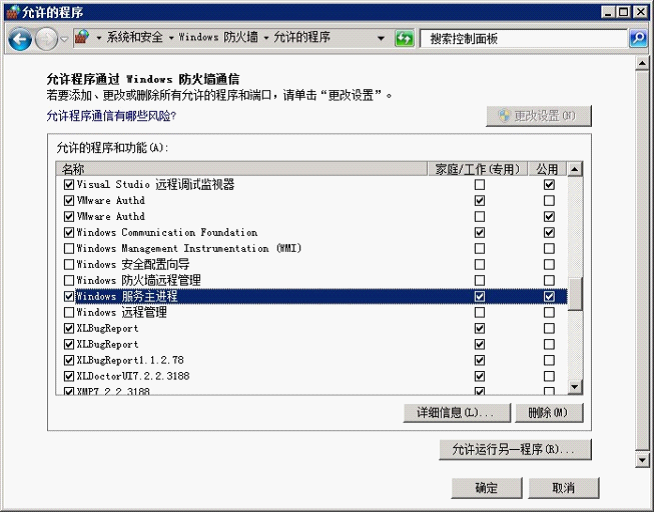Toggle the public checkbox for Windows Communication Foundation
Image resolution: width=654 pixels, height=512 pixels.
549,233
